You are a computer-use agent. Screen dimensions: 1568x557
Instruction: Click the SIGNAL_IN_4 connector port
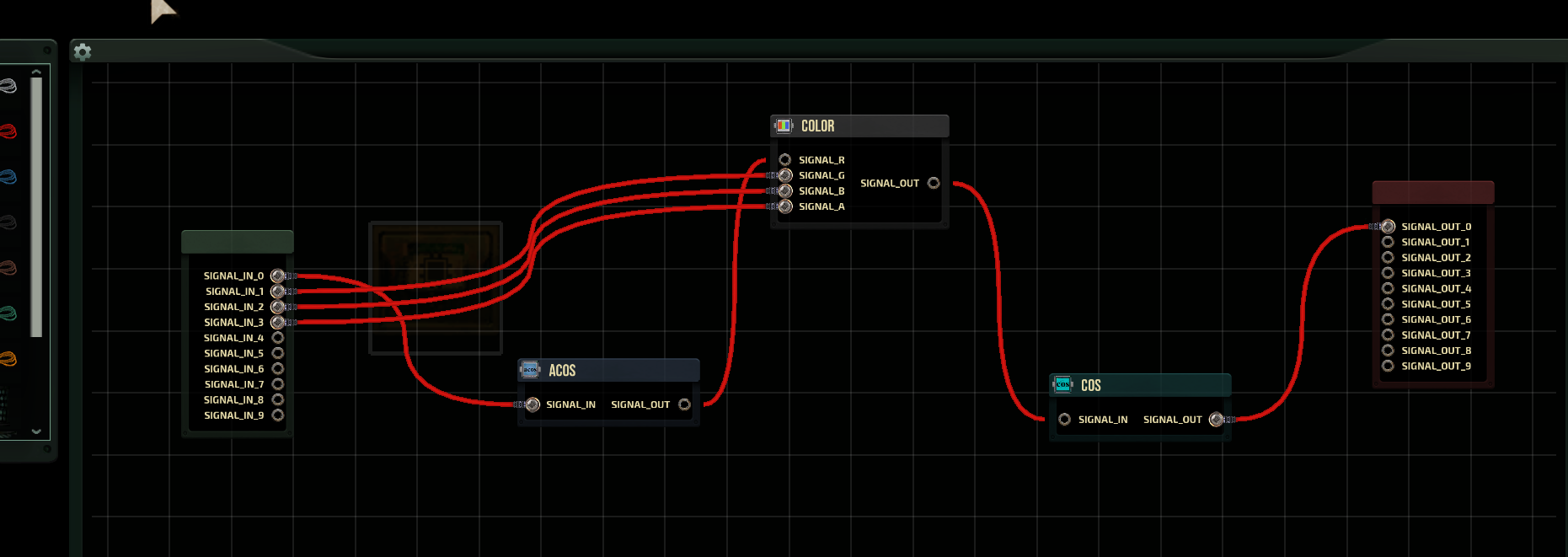(278, 338)
